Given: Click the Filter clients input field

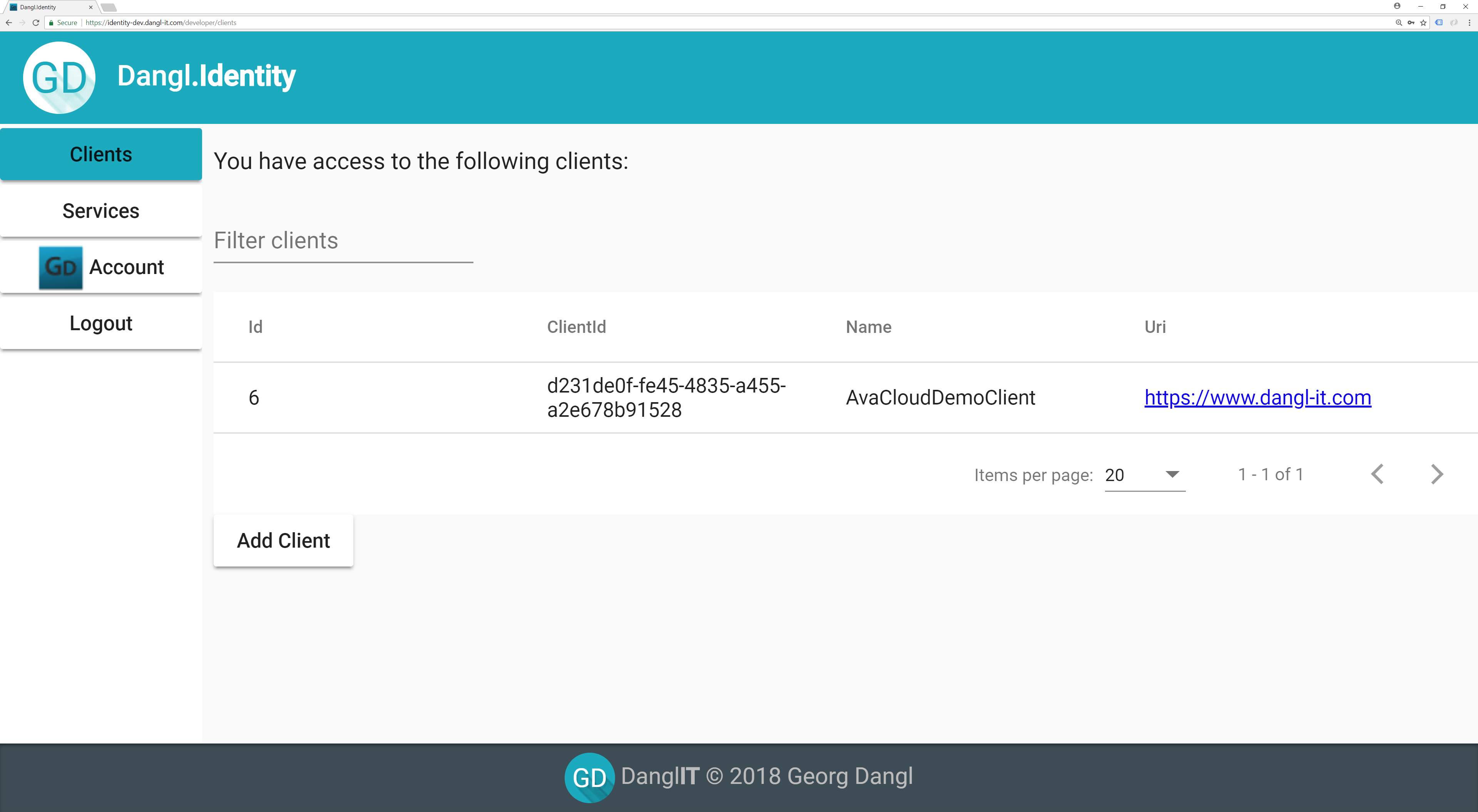Looking at the screenshot, I should tap(344, 240).
